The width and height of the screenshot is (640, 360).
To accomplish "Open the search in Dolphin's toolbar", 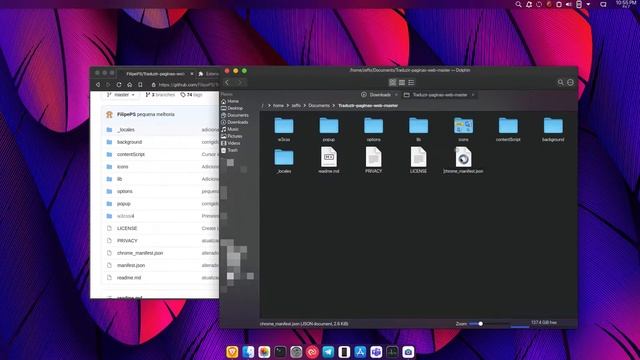I will click(x=561, y=82).
